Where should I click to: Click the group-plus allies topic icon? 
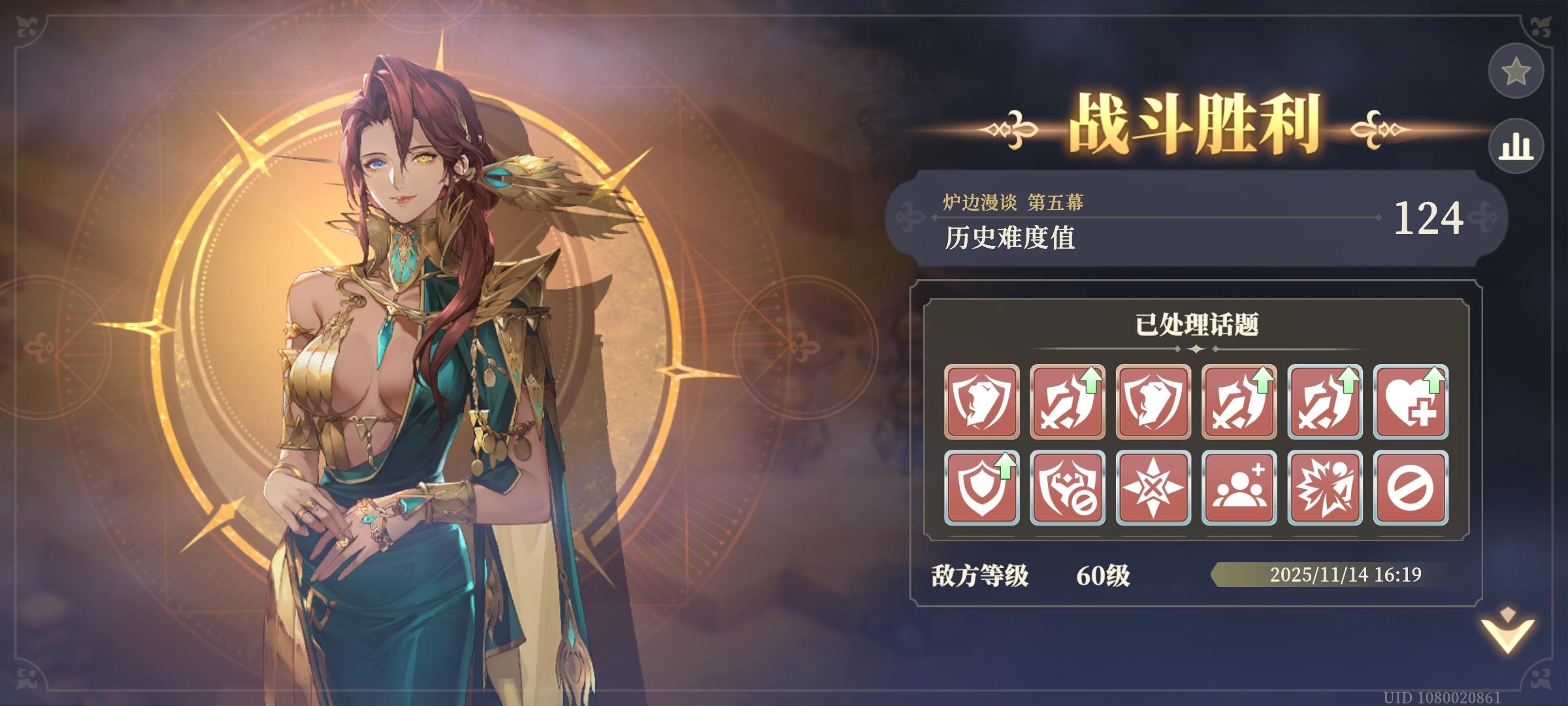click(x=1239, y=488)
